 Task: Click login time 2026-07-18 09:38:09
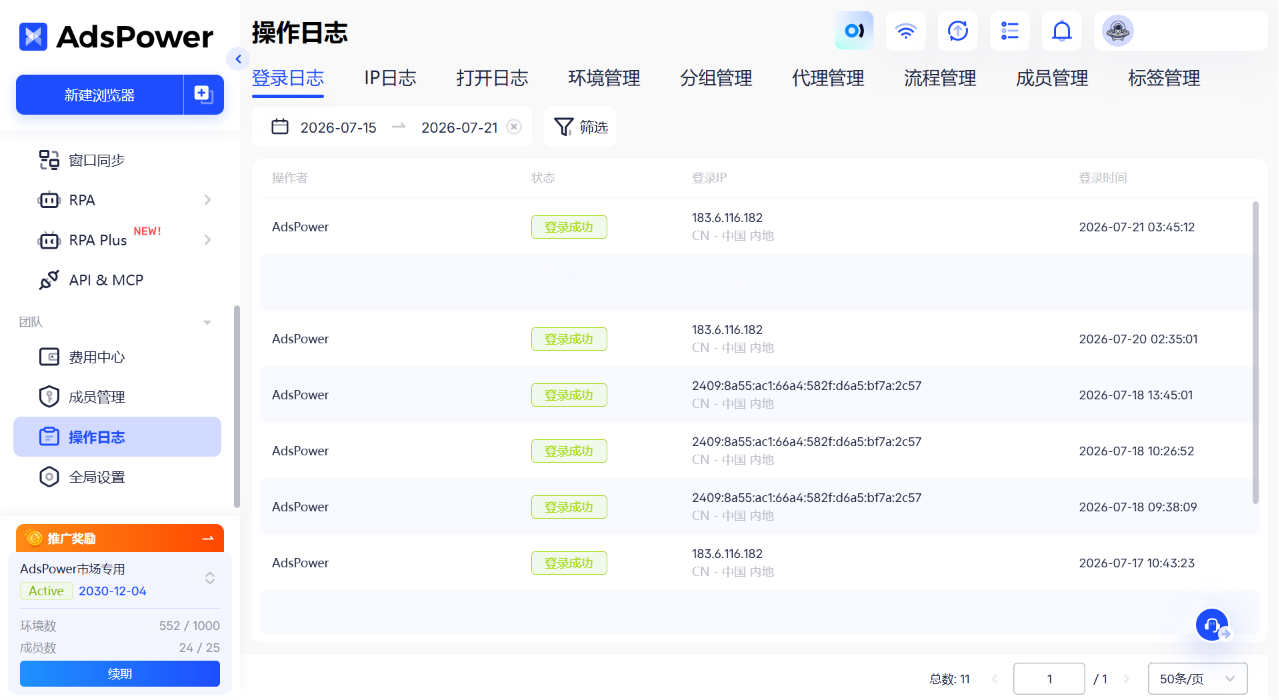pyautogui.click(x=1138, y=507)
